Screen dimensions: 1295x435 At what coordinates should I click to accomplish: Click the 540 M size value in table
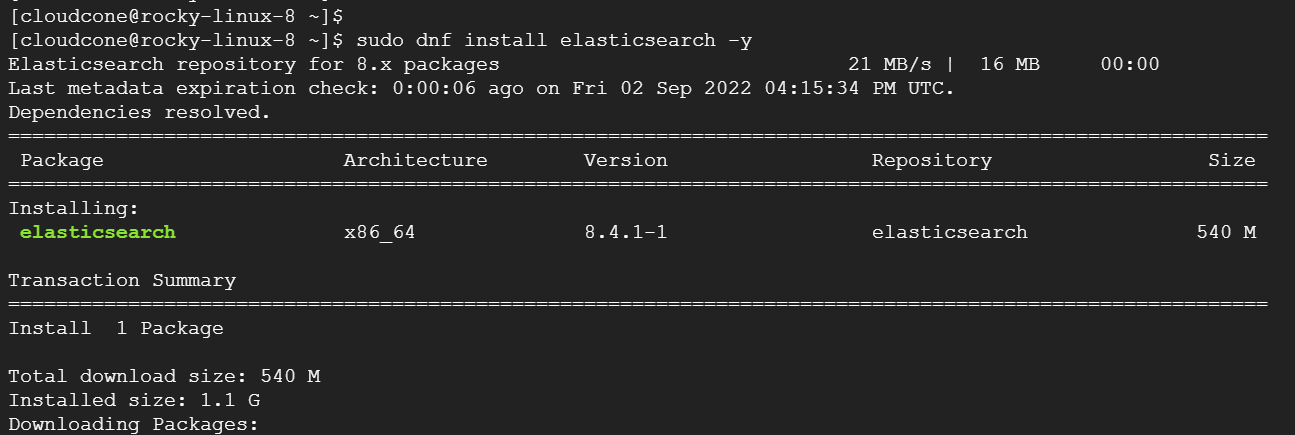pos(1226,232)
